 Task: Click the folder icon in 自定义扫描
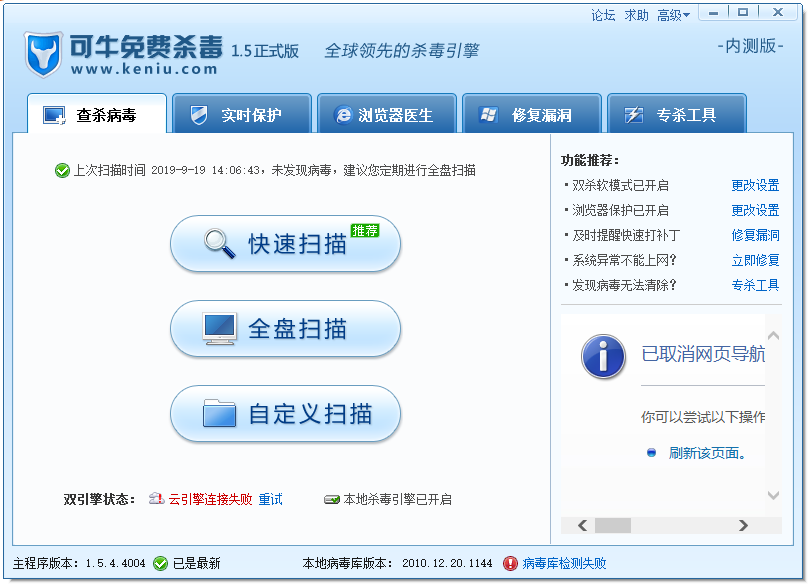pos(220,413)
